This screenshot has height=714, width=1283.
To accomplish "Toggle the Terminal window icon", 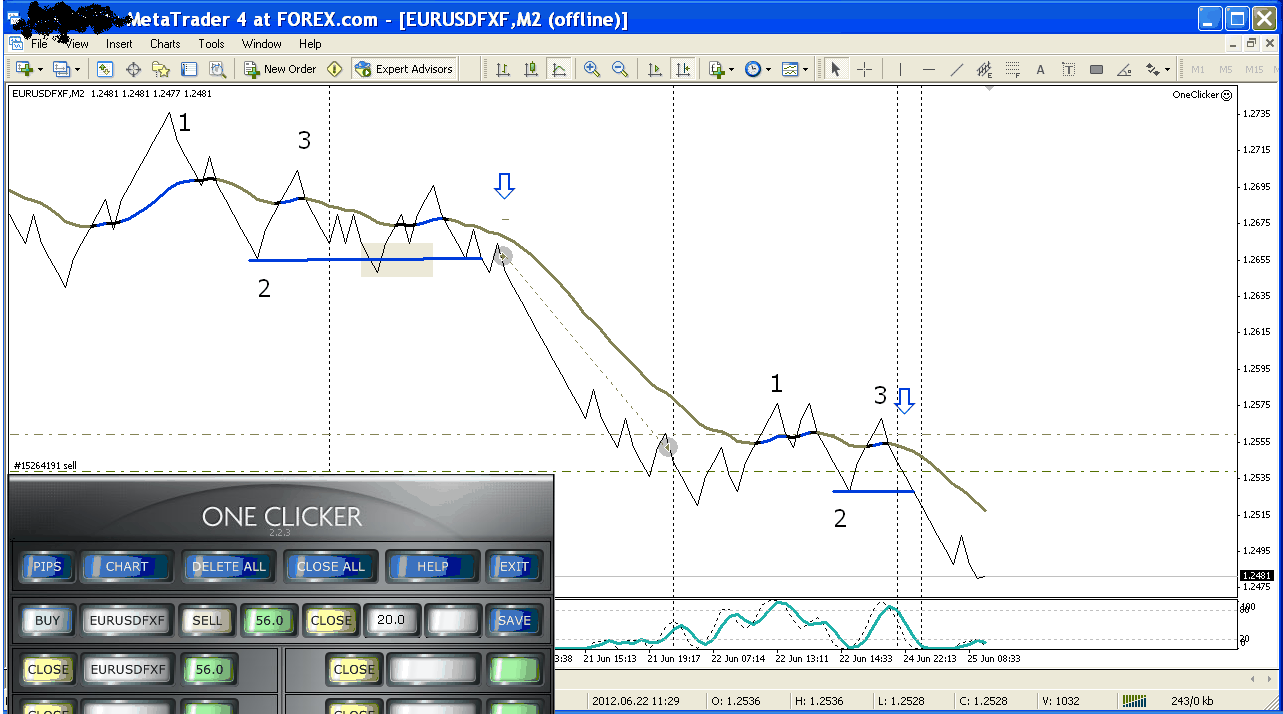I will tap(189, 69).
